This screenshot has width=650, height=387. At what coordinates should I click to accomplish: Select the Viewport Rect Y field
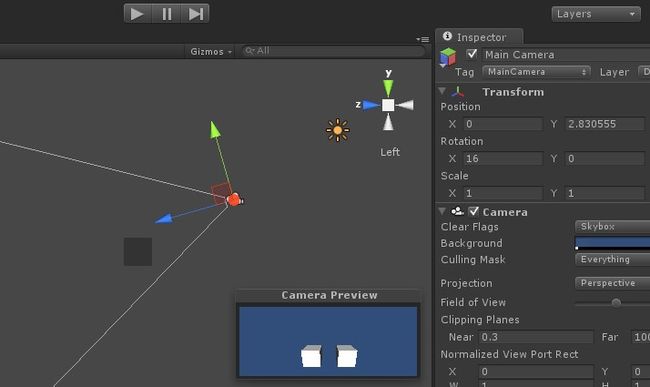click(x=640, y=372)
